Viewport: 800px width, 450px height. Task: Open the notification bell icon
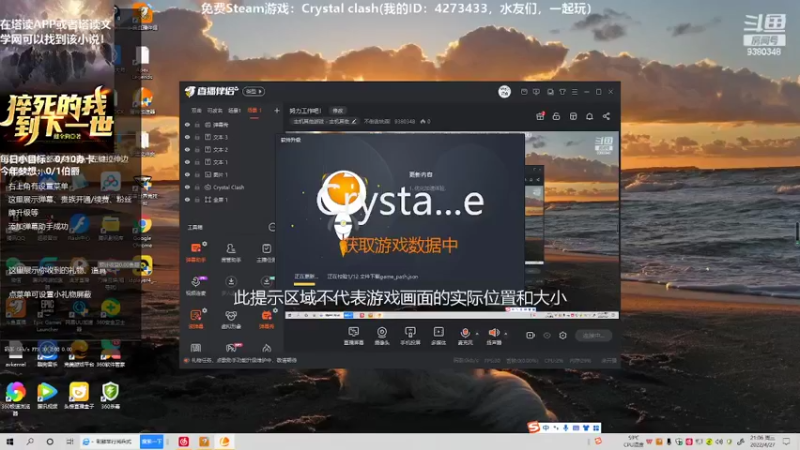589,116
